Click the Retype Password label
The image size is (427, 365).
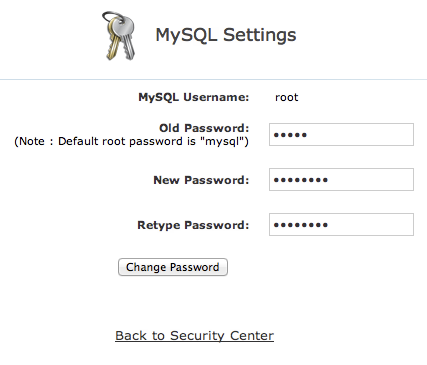(x=193, y=225)
